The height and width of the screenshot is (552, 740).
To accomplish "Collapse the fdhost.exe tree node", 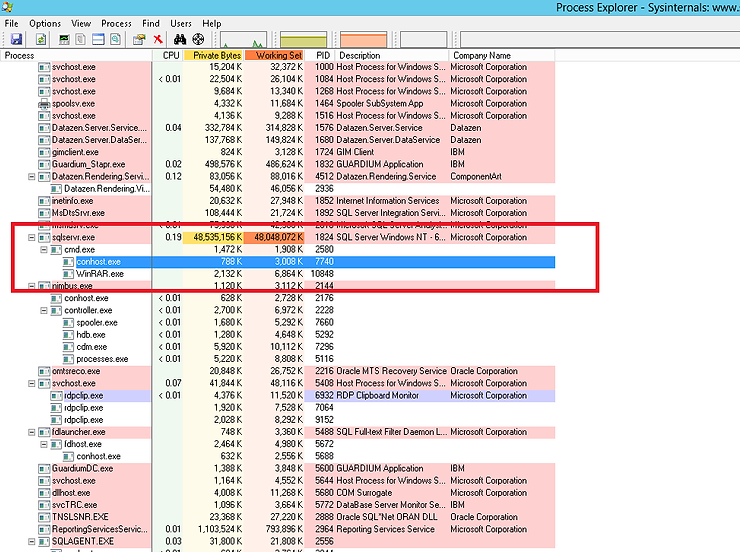I will coord(44,444).
